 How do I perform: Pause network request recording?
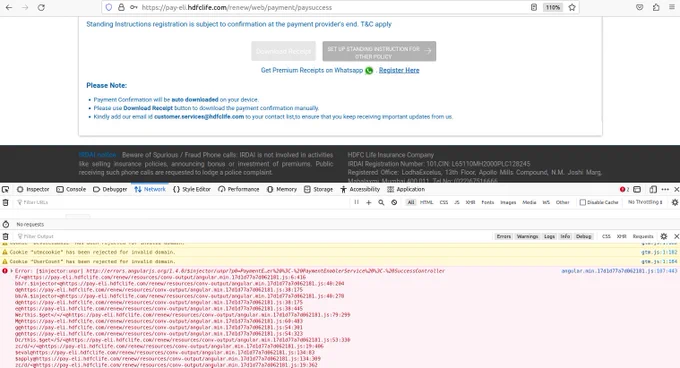click(x=356, y=202)
